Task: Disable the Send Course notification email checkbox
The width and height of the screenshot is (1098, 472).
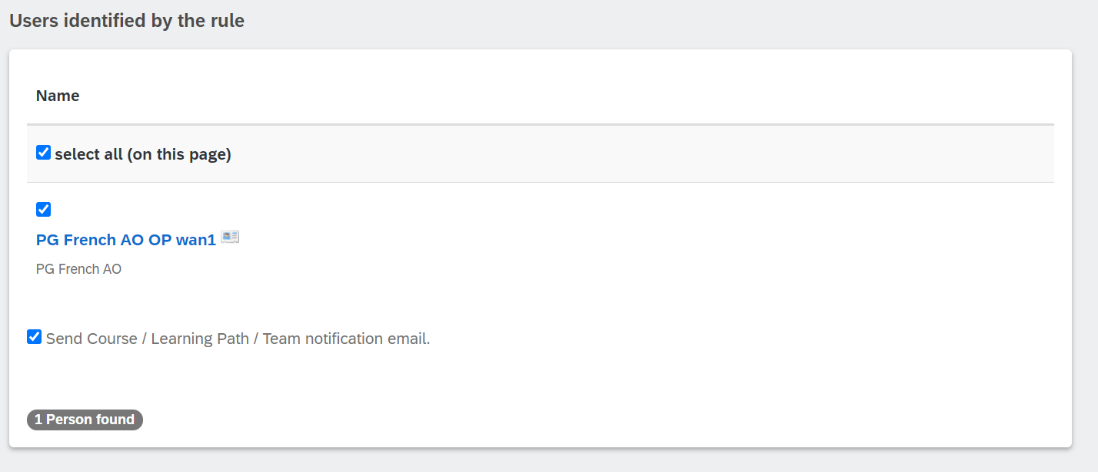Action: (34, 338)
